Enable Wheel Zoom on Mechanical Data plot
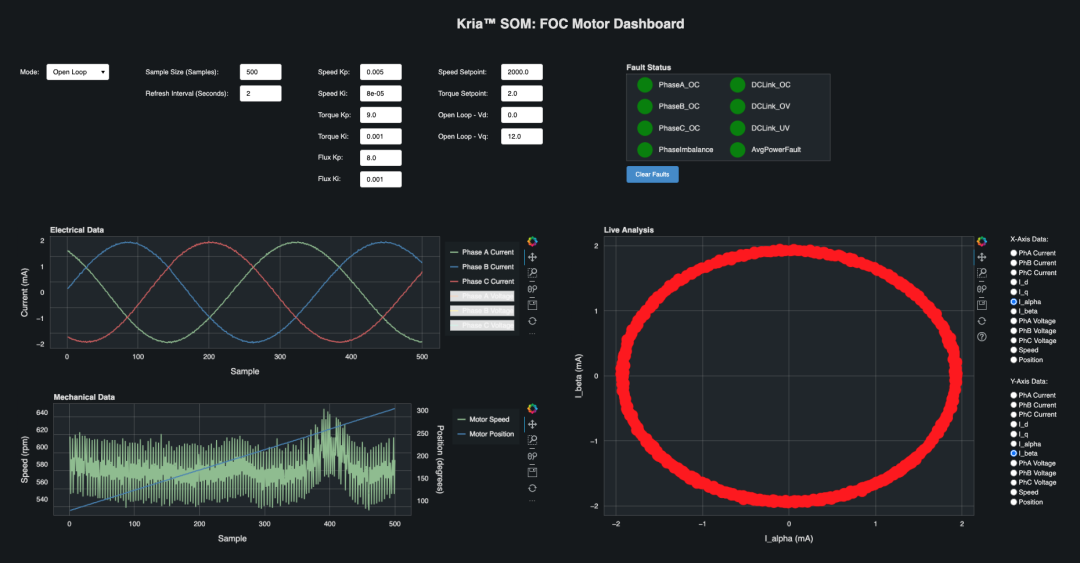 pyautogui.click(x=533, y=456)
